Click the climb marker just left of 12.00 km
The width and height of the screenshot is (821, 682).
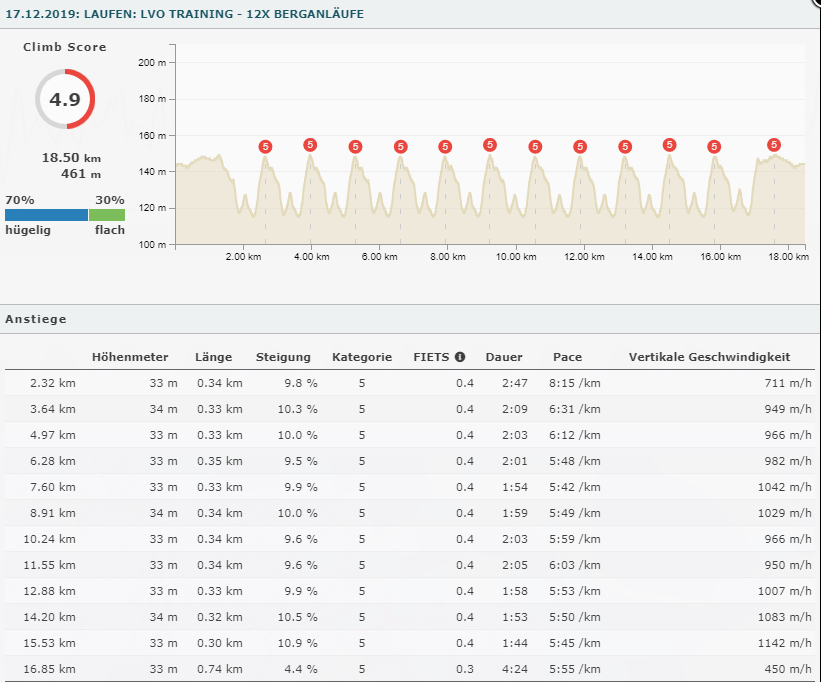(x=580, y=147)
